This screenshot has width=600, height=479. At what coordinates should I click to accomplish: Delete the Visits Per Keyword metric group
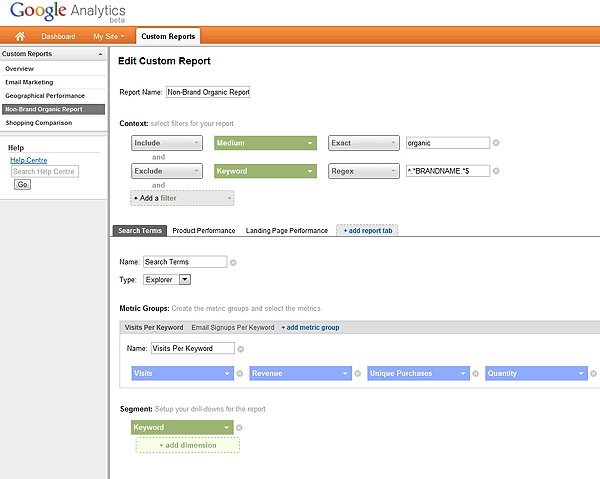[241, 349]
